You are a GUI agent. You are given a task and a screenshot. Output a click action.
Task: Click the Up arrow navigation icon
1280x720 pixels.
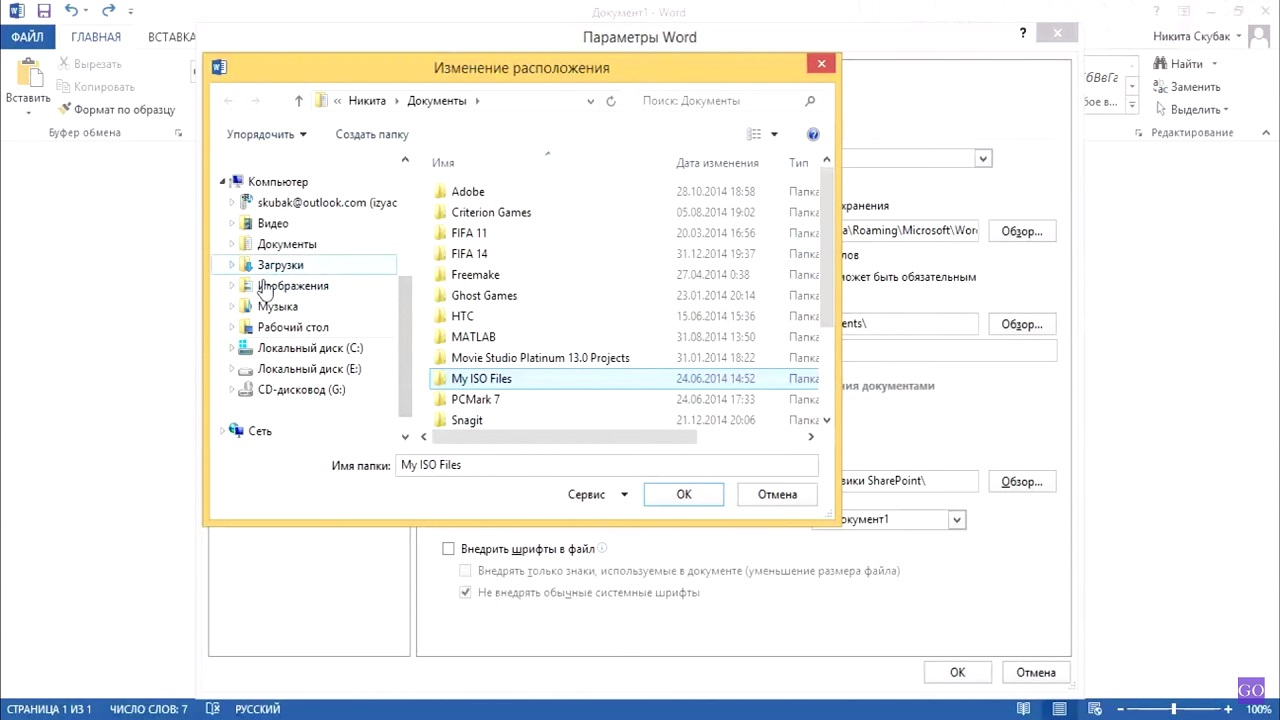(x=298, y=101)
